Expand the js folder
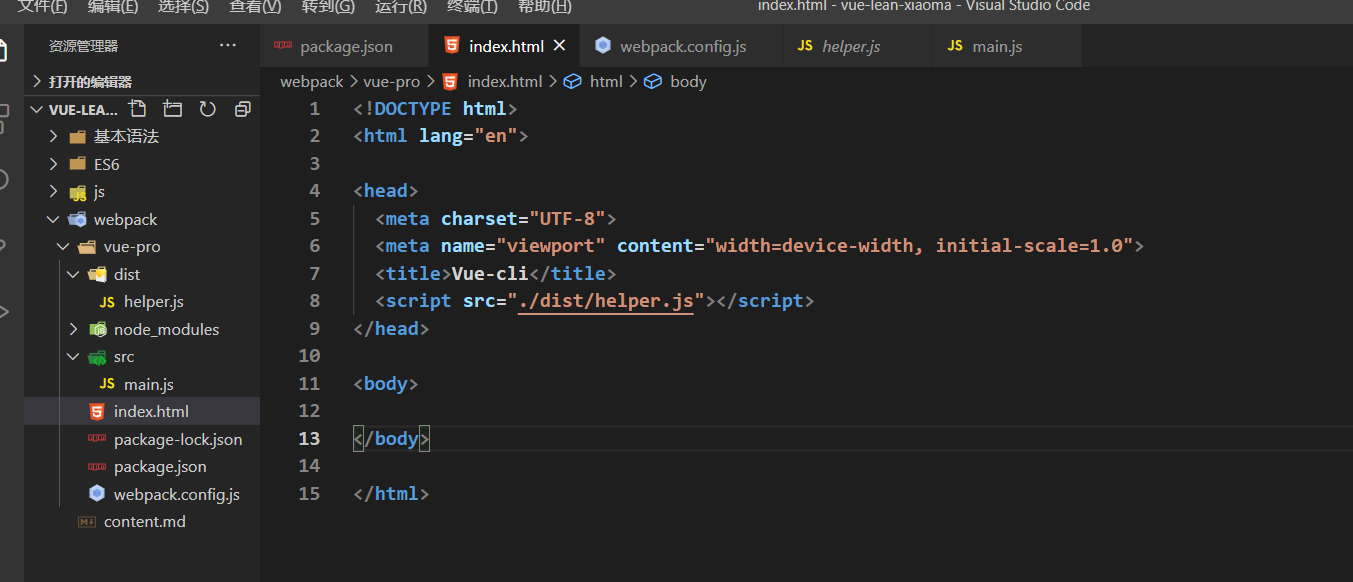 click(x=142, y=191)
